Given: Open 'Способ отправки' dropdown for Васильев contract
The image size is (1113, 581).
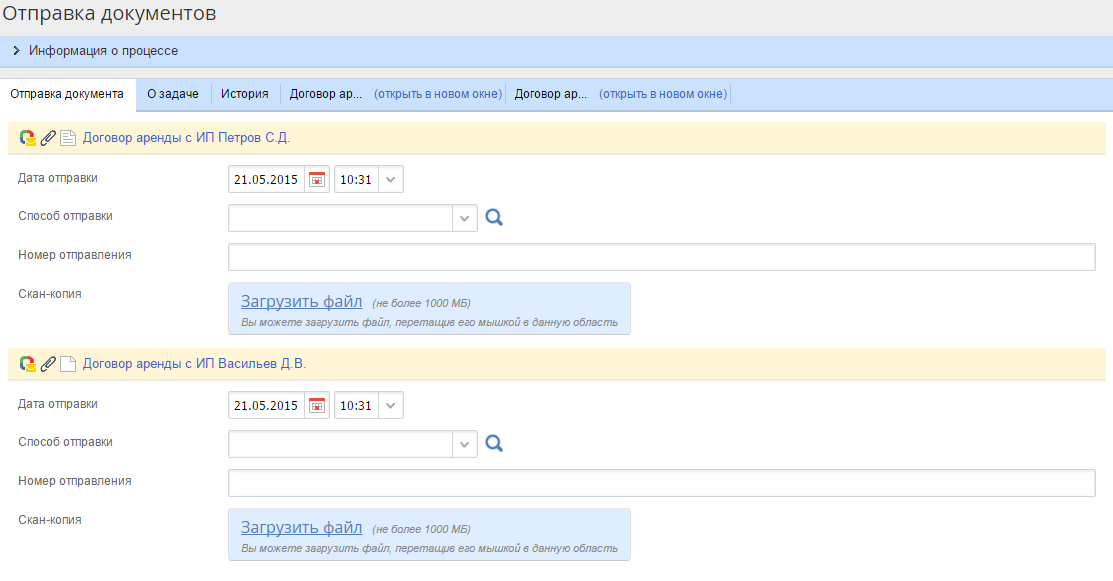Looking at the screenshot, I should coord(464,444).
